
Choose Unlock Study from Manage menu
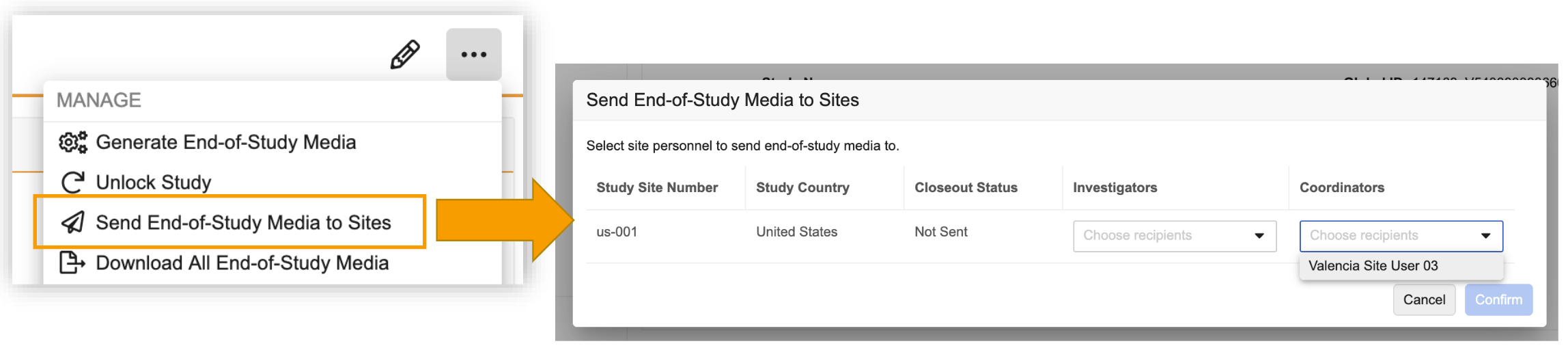tap(154, 183)
